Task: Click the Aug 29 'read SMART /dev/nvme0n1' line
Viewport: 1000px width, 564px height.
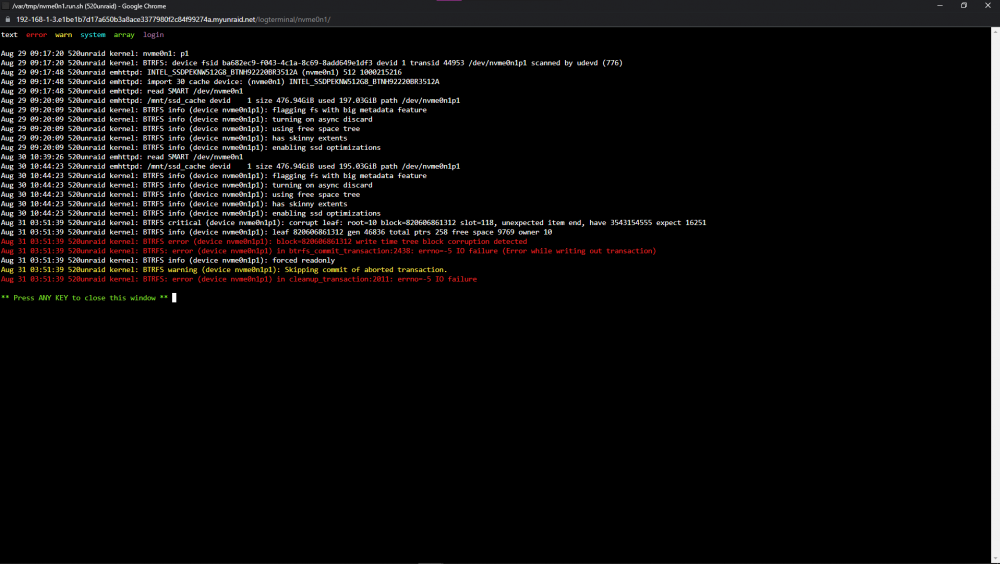Action: coord(122,91)
